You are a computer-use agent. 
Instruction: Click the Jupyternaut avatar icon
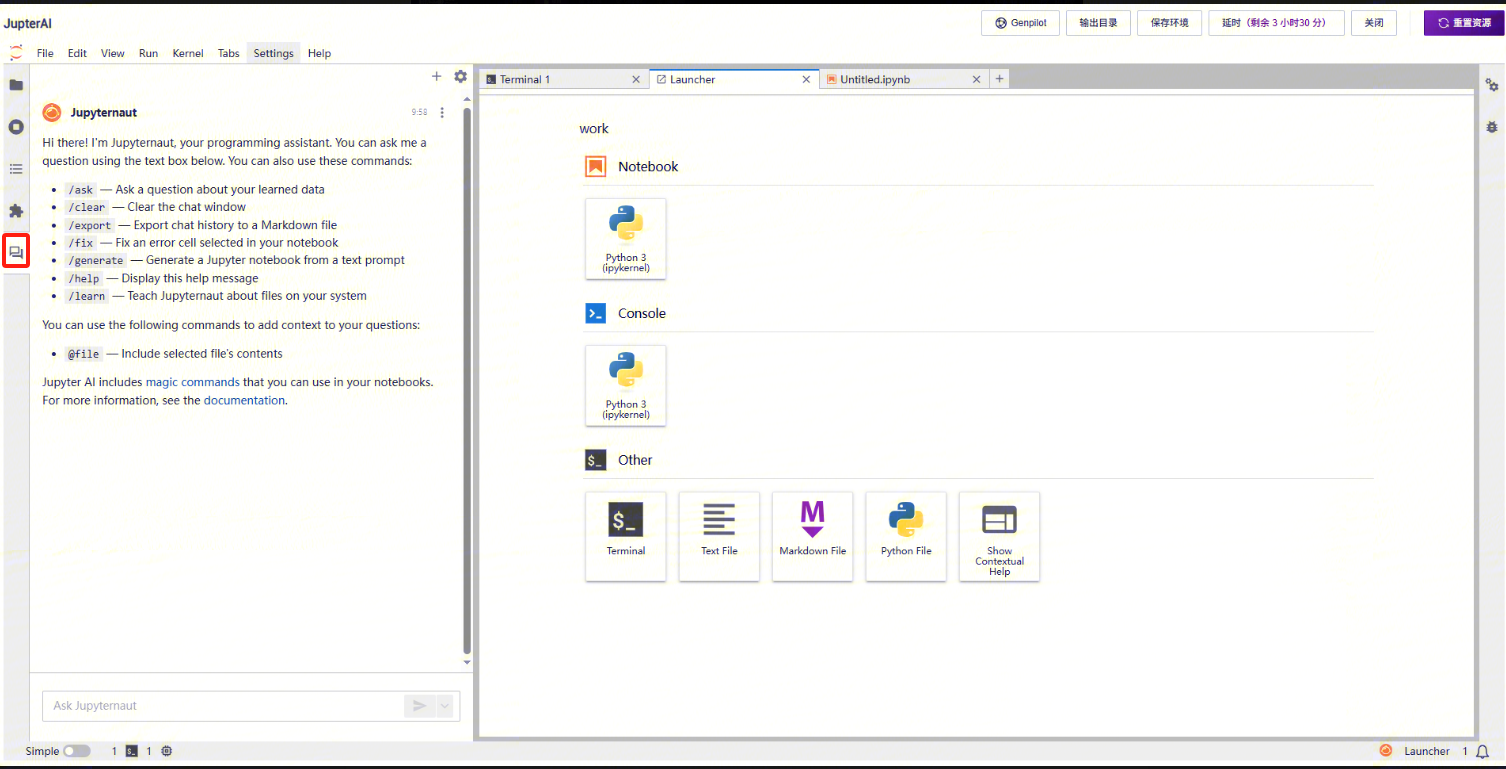click(x=52, y=113)
